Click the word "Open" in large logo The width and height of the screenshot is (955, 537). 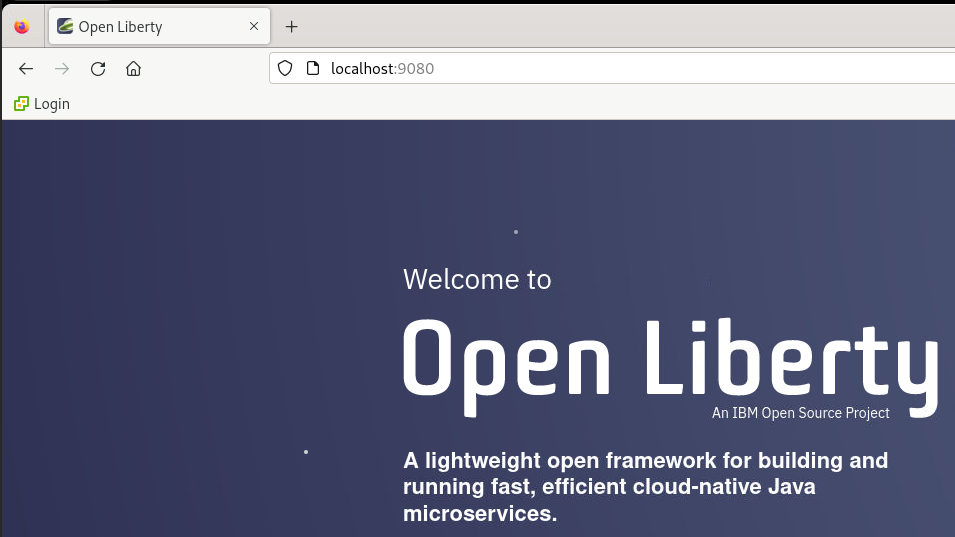pos(506,360)
